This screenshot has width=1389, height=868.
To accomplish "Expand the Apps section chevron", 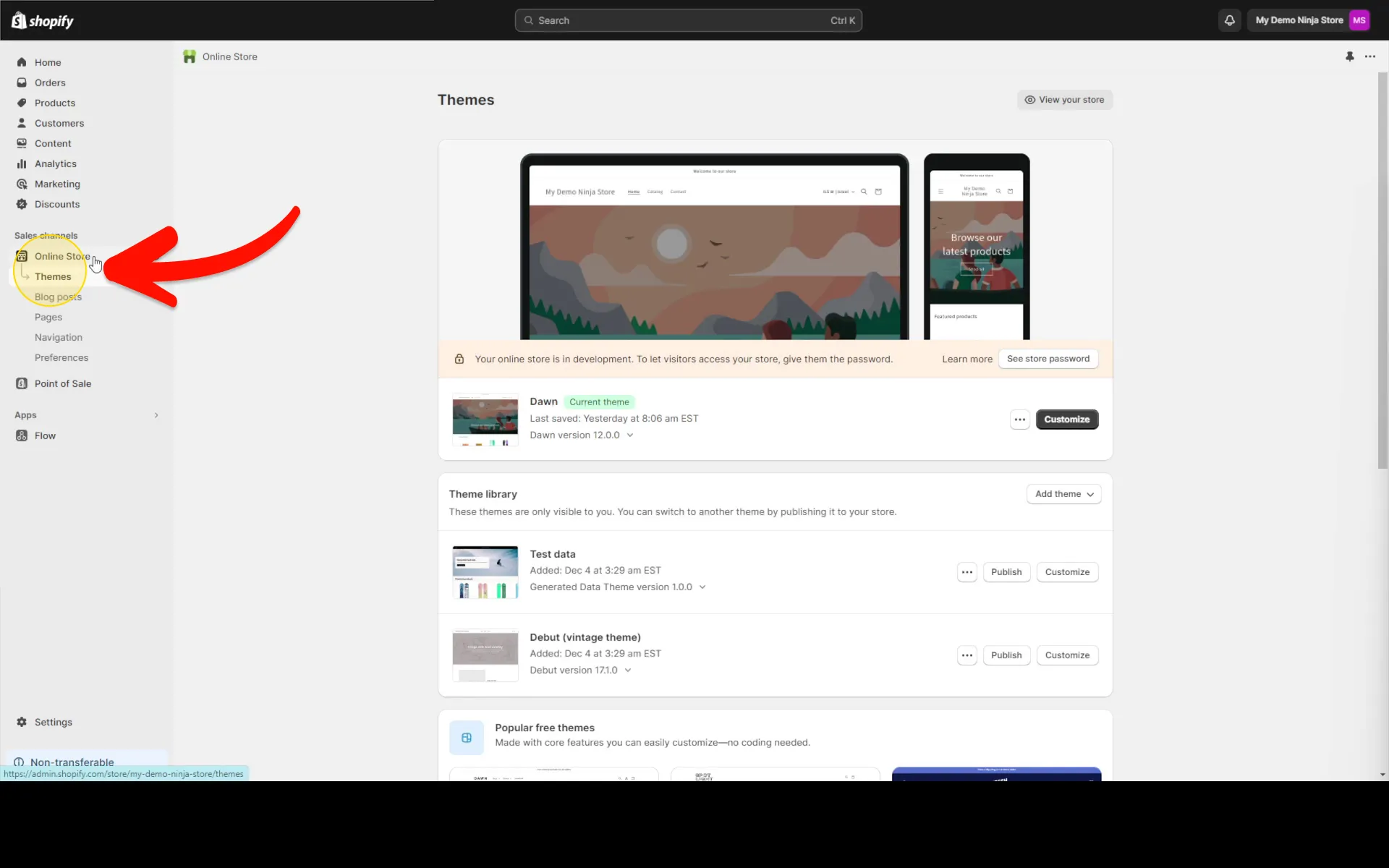I will pos(156,415).
